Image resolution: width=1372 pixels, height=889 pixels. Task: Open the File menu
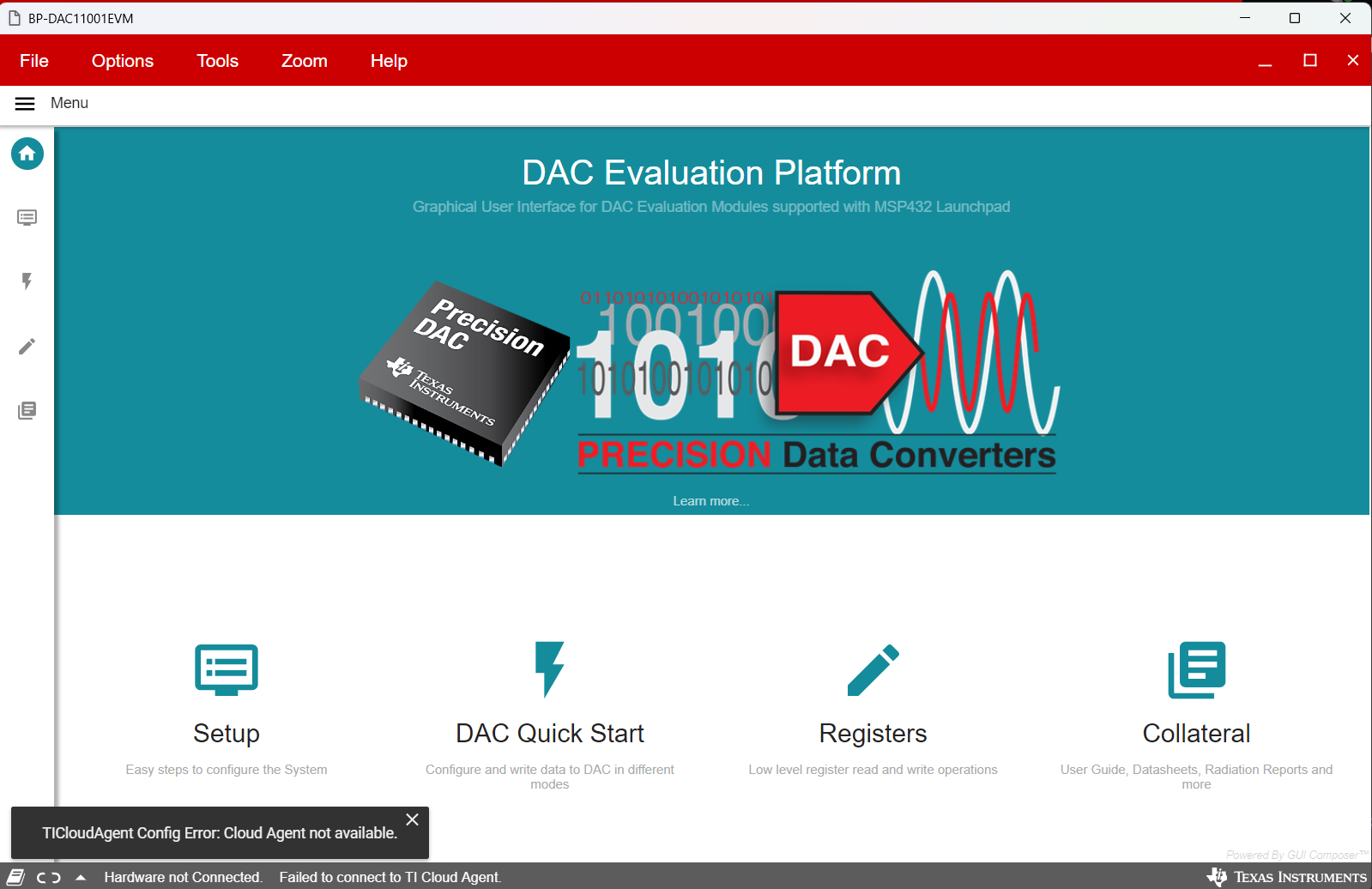(x=34, y=61)
